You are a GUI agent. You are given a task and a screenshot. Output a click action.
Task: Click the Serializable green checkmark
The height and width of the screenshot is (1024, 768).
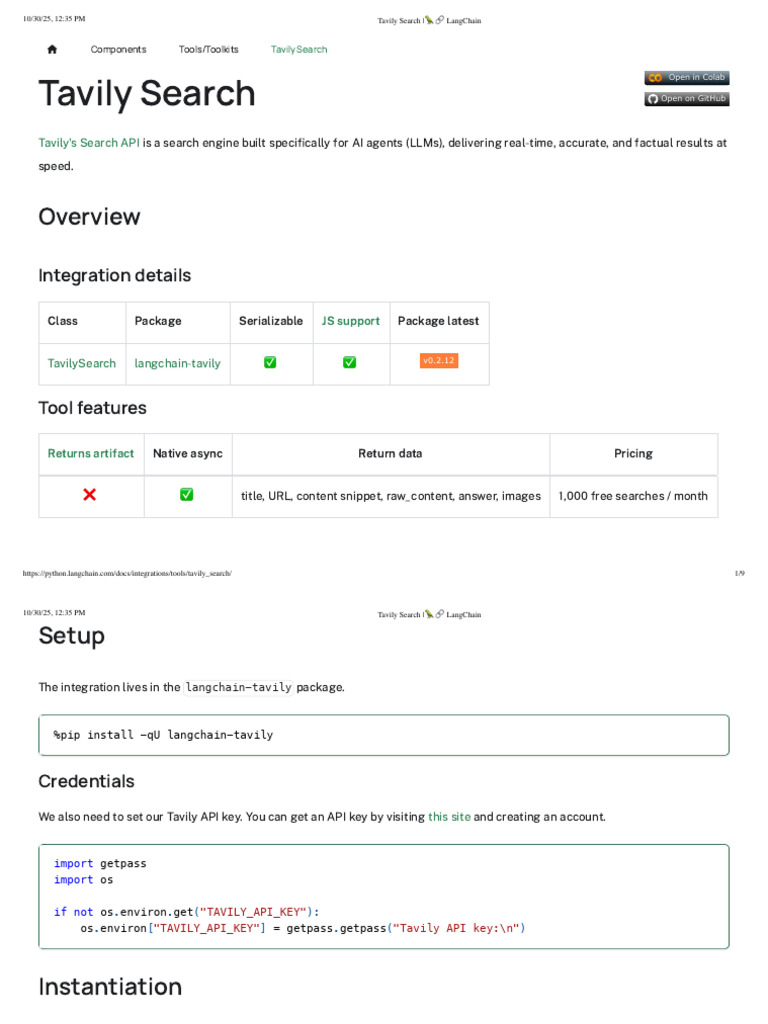click(x=270, y=362)
